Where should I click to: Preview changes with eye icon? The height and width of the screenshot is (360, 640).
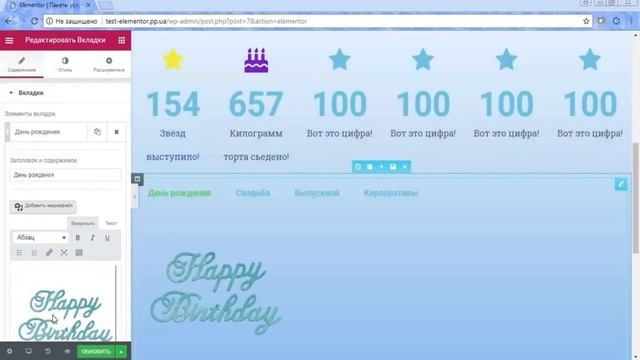tap(67, 351)
